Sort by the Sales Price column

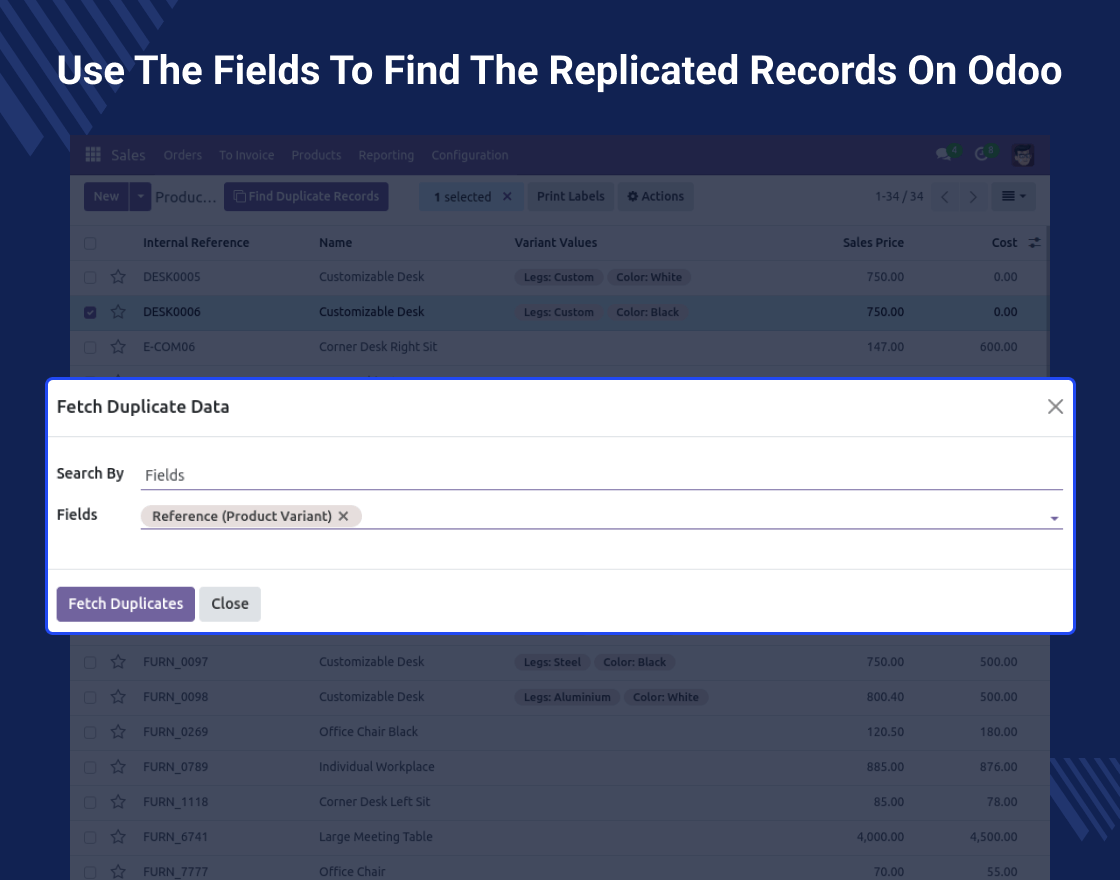tap(873, 243)
